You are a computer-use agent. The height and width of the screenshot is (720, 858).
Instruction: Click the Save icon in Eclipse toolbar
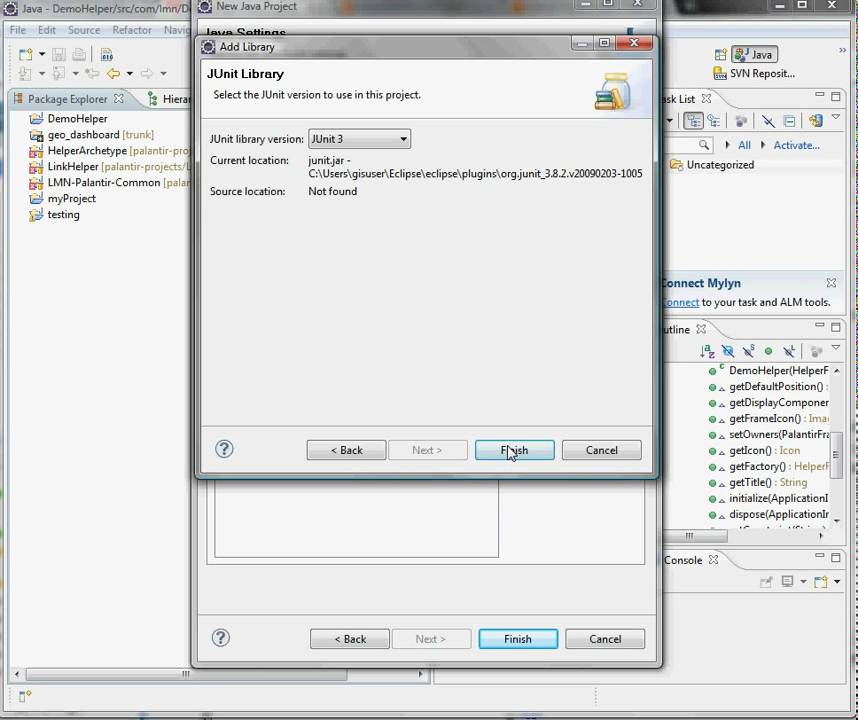point(59,54)
